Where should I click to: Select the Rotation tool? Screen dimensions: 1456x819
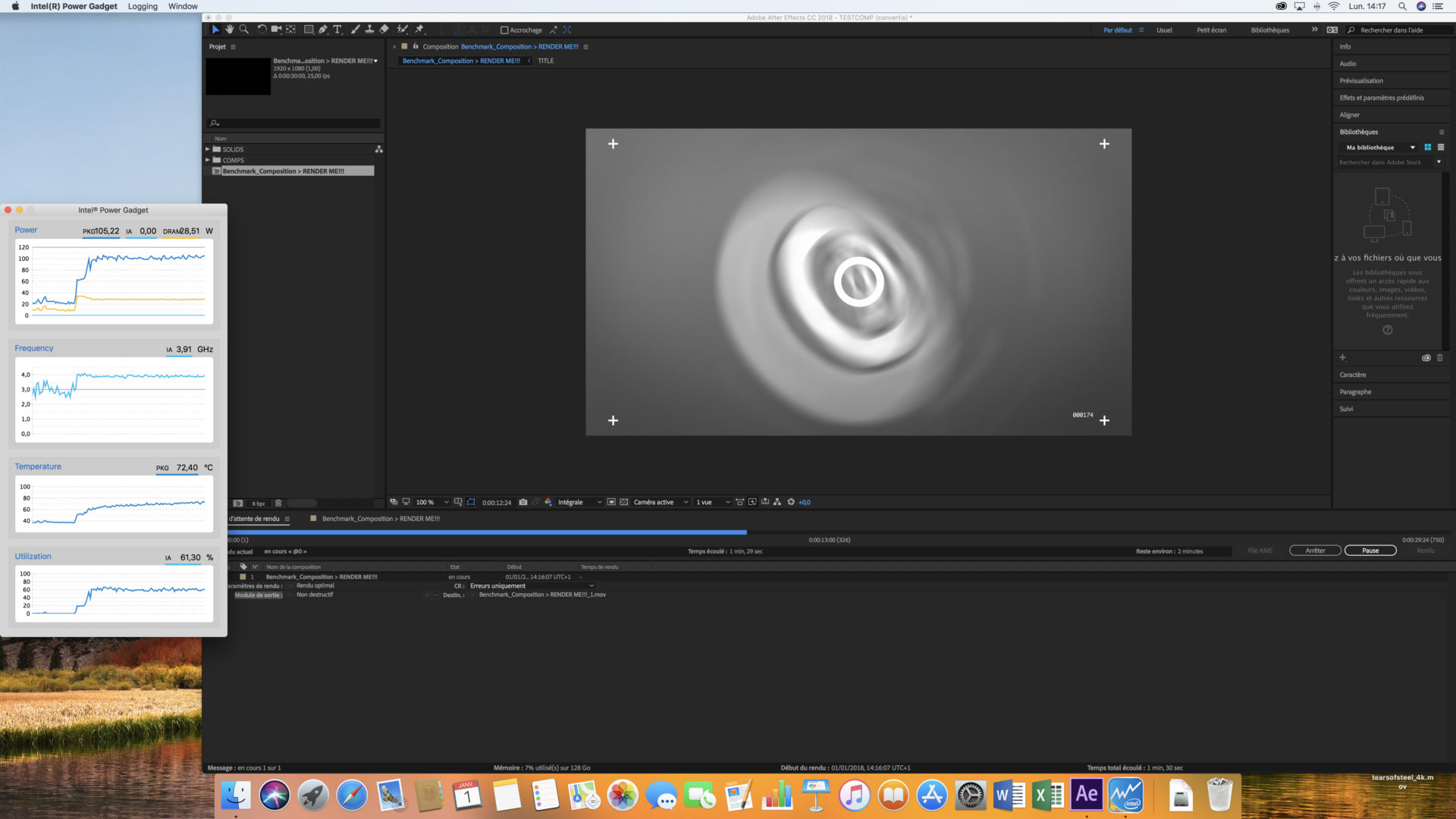(x=262, y=30)
